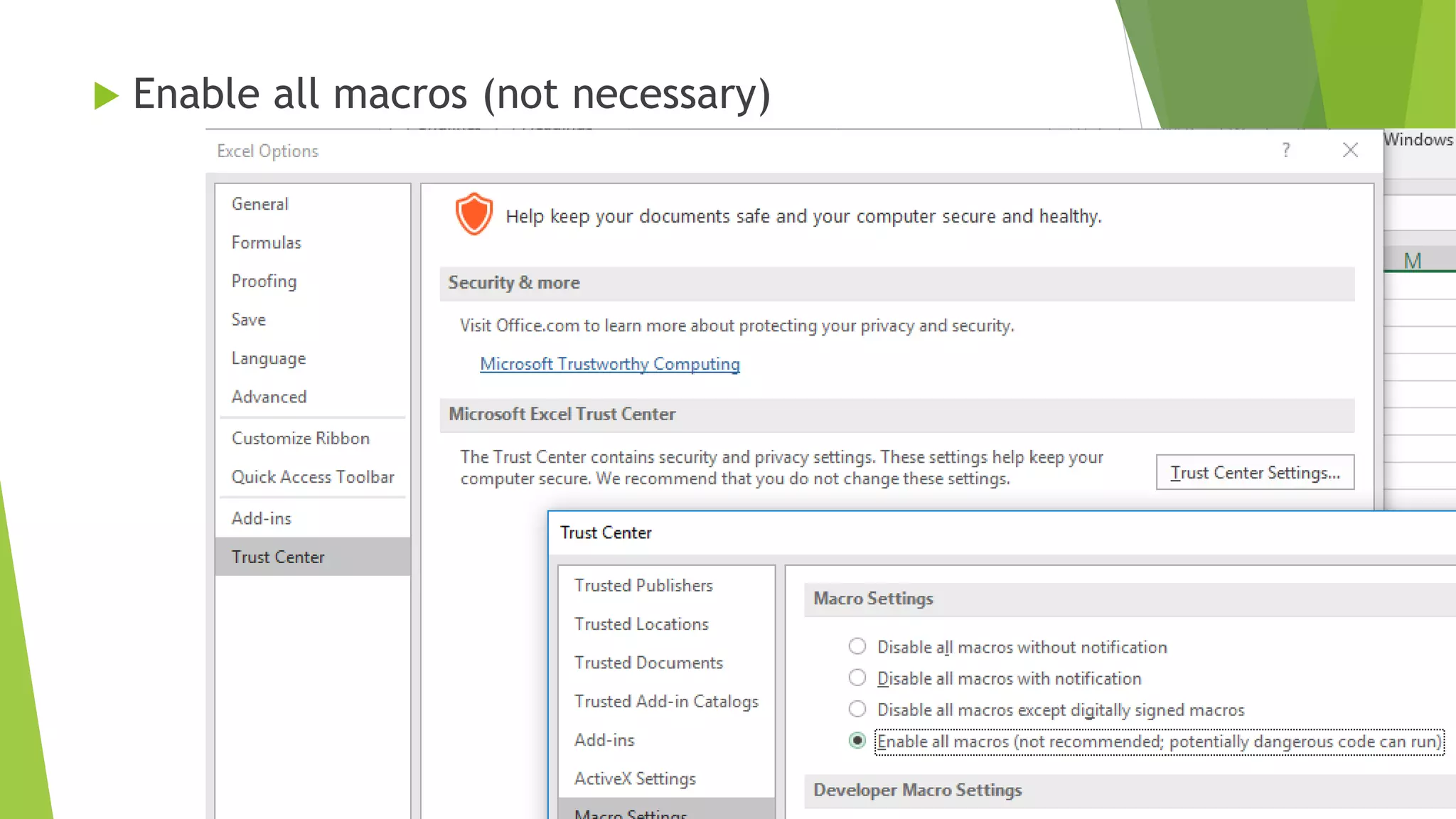Open Trusted Publishers in Trust Center
The height and width of the screenshot is (819, 1456).
tap(666, 585)
